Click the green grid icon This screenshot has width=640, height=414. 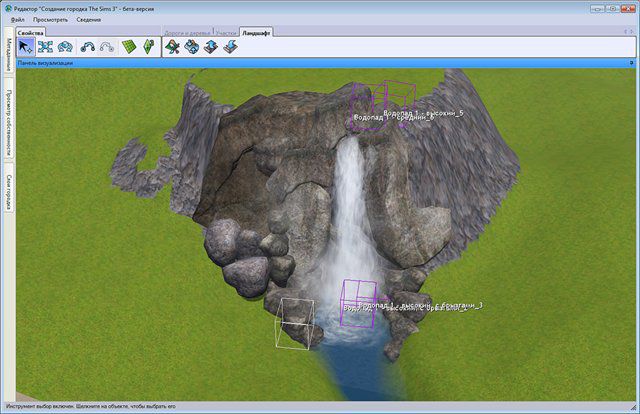(129, 47)
